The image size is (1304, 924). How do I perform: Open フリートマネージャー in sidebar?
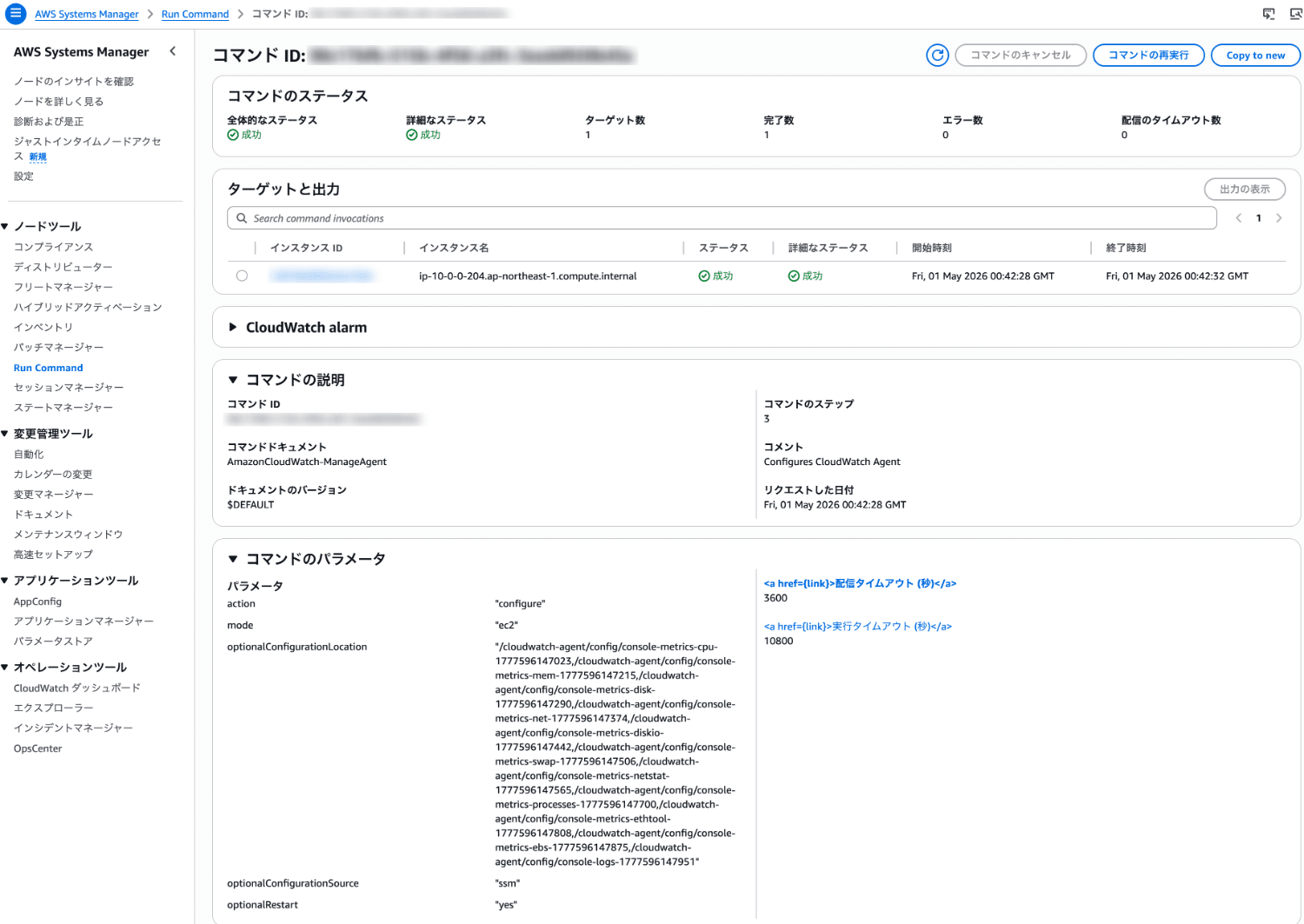point(63,287)
